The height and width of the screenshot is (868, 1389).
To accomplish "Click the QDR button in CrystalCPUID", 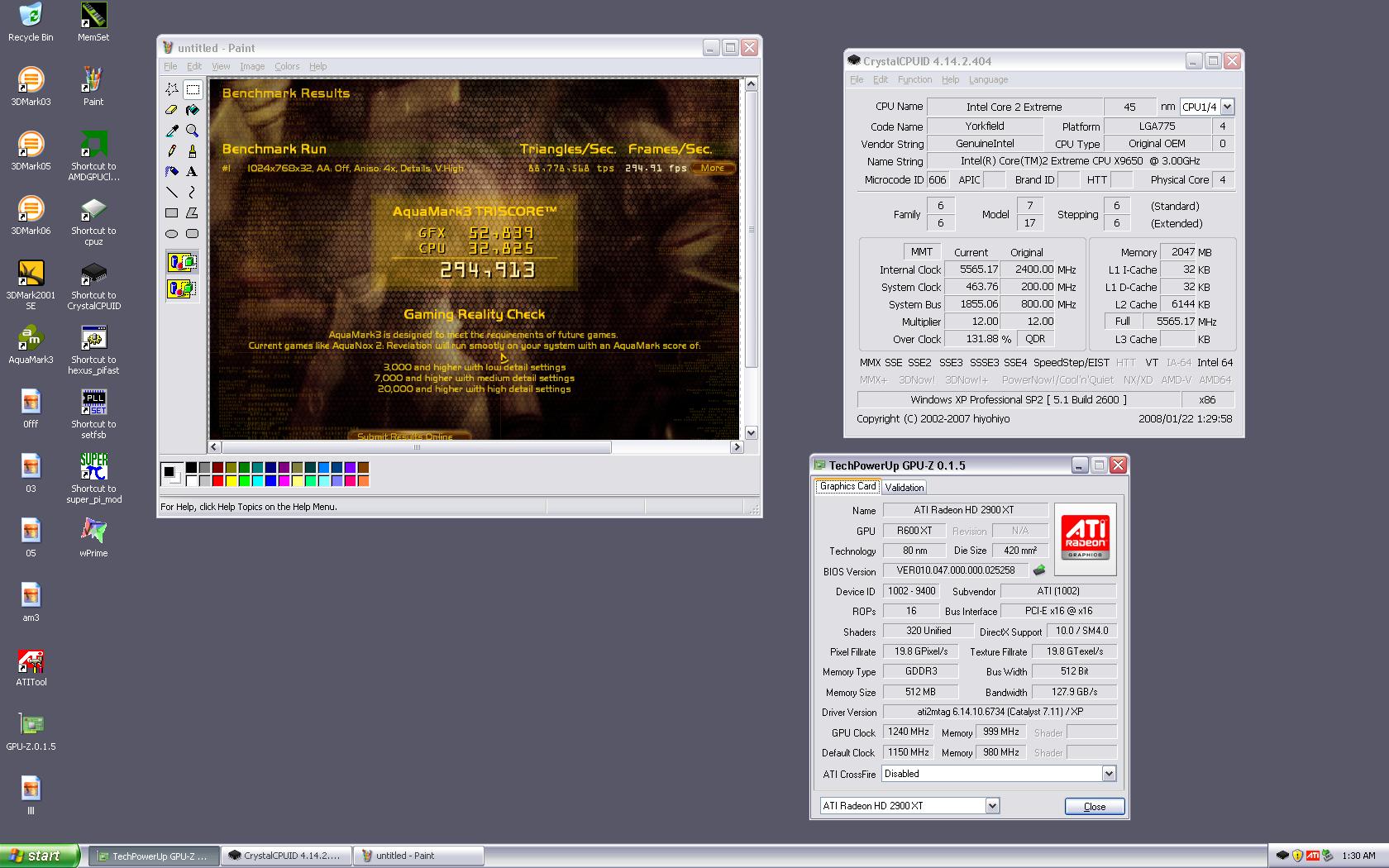I will 1035,339.
